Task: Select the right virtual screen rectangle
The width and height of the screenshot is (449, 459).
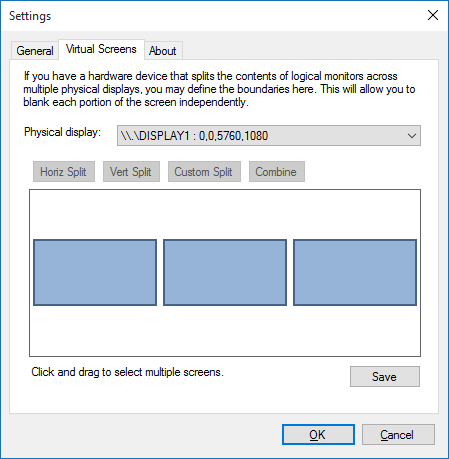Action: 355,272
